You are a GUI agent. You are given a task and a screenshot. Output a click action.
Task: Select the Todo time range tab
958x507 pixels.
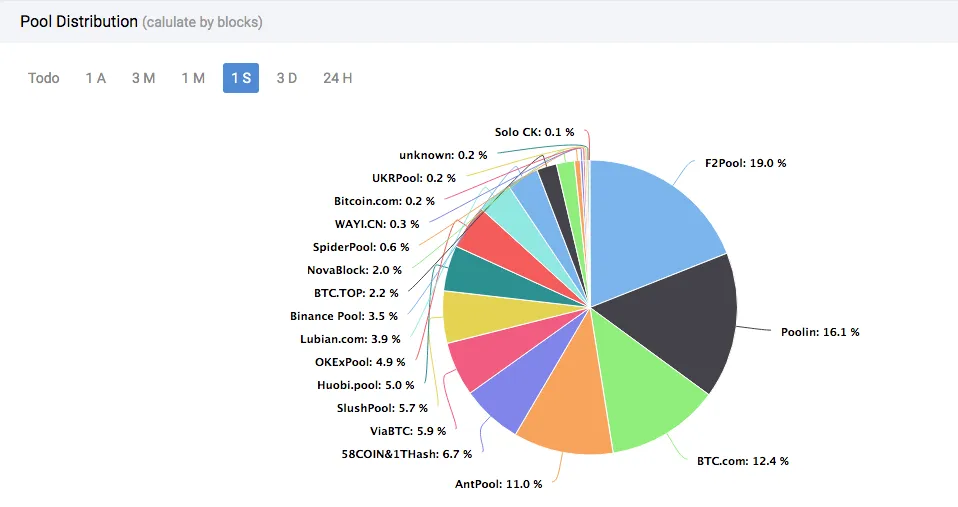43,78
